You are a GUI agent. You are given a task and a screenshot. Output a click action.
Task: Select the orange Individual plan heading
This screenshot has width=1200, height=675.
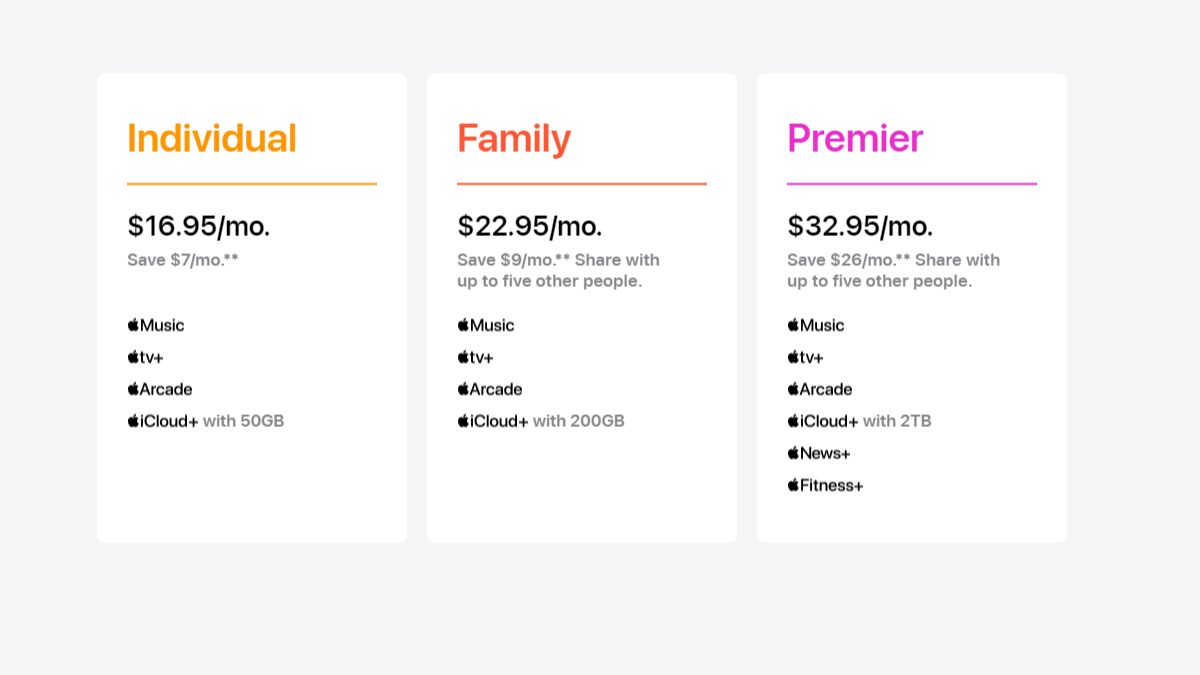212,138
